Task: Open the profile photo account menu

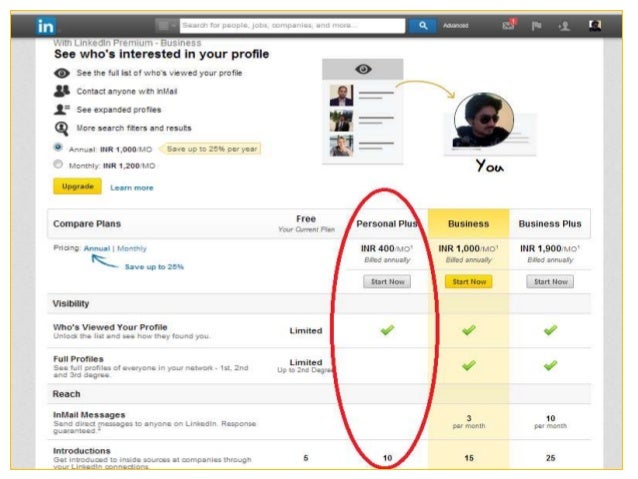Action: 595,26
